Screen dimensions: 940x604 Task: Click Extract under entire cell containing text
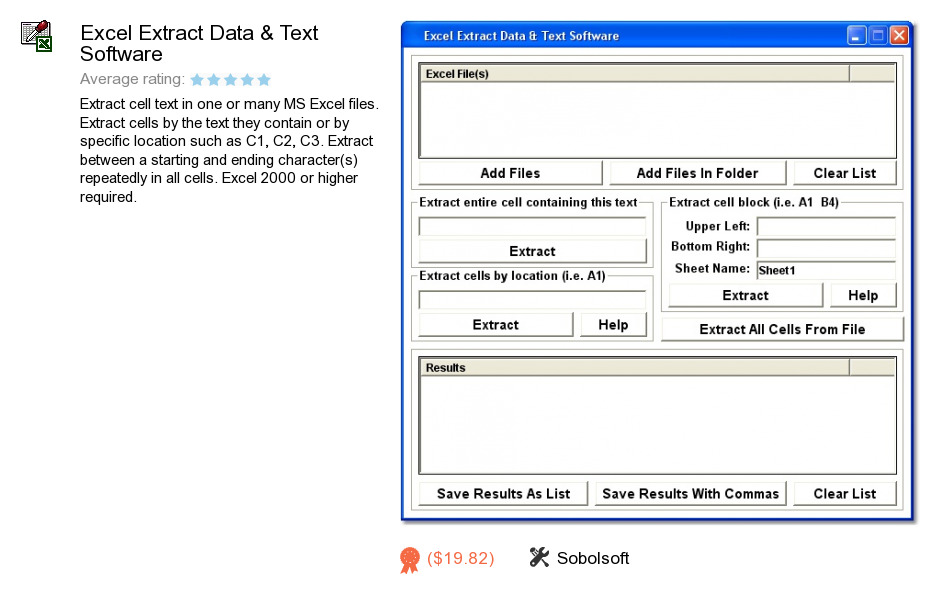tap(532, 251)
